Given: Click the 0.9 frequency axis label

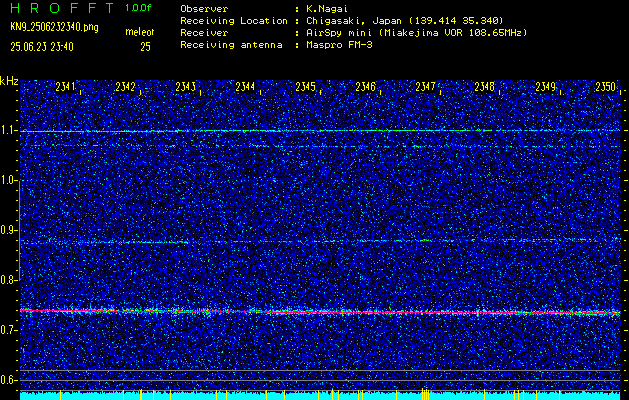Looking at the screenshot, I should [x=8, y=230].
